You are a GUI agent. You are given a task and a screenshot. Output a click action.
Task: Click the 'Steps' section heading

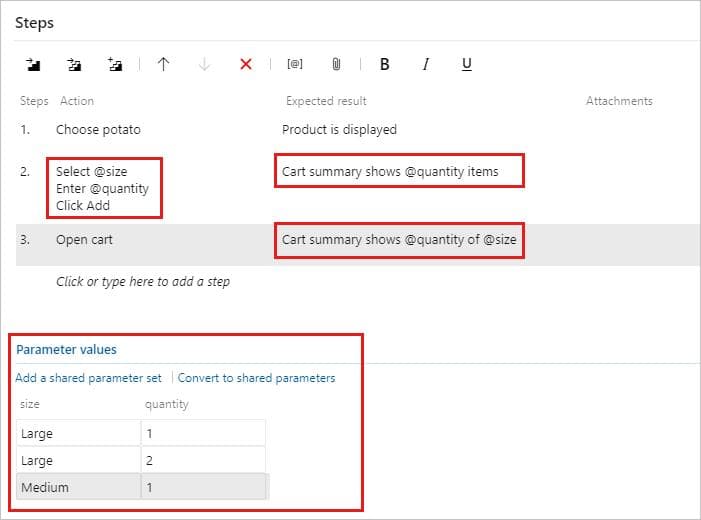coord(34,23)
